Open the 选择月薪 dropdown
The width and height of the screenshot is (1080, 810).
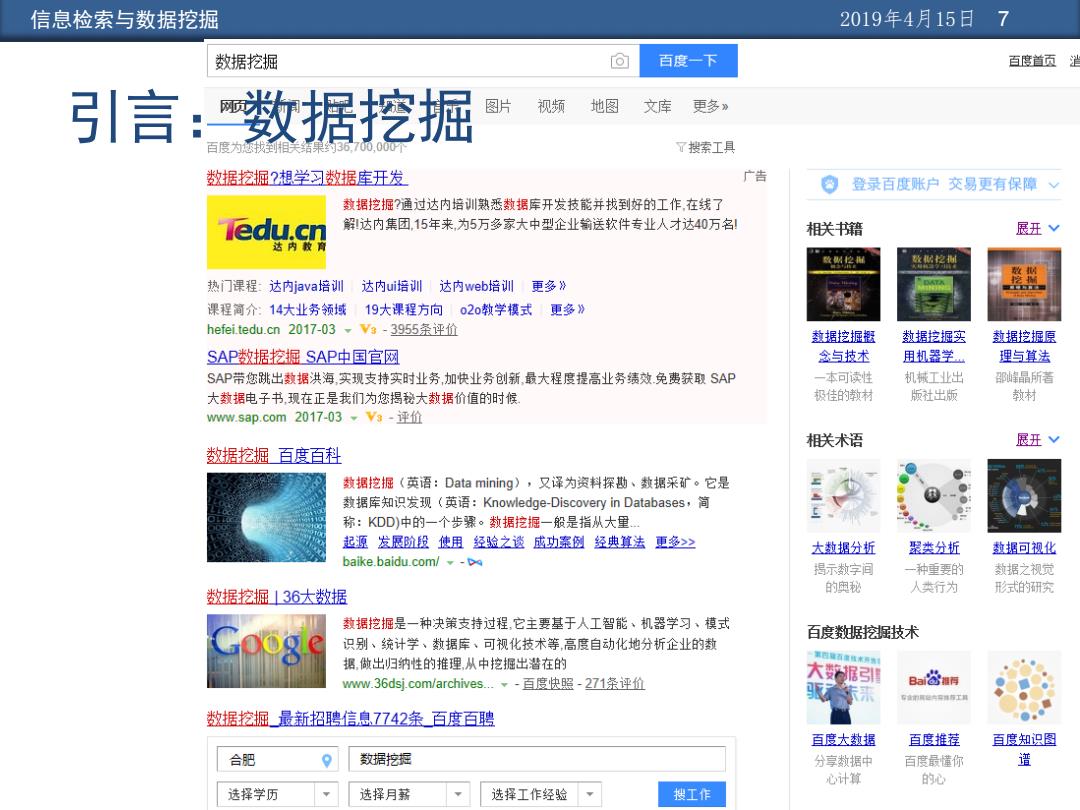pyautogui.click(x=409, y=794)
